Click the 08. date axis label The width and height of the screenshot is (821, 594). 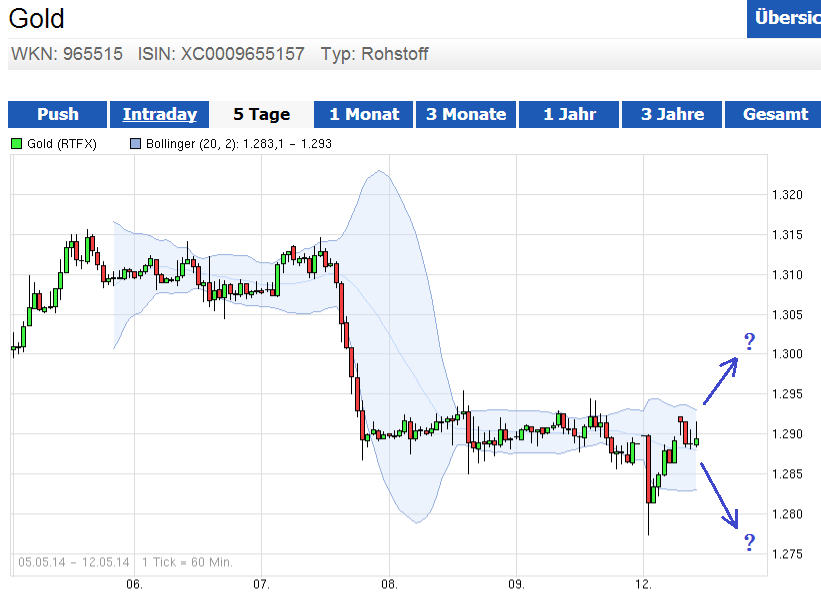tap(389, 585)
